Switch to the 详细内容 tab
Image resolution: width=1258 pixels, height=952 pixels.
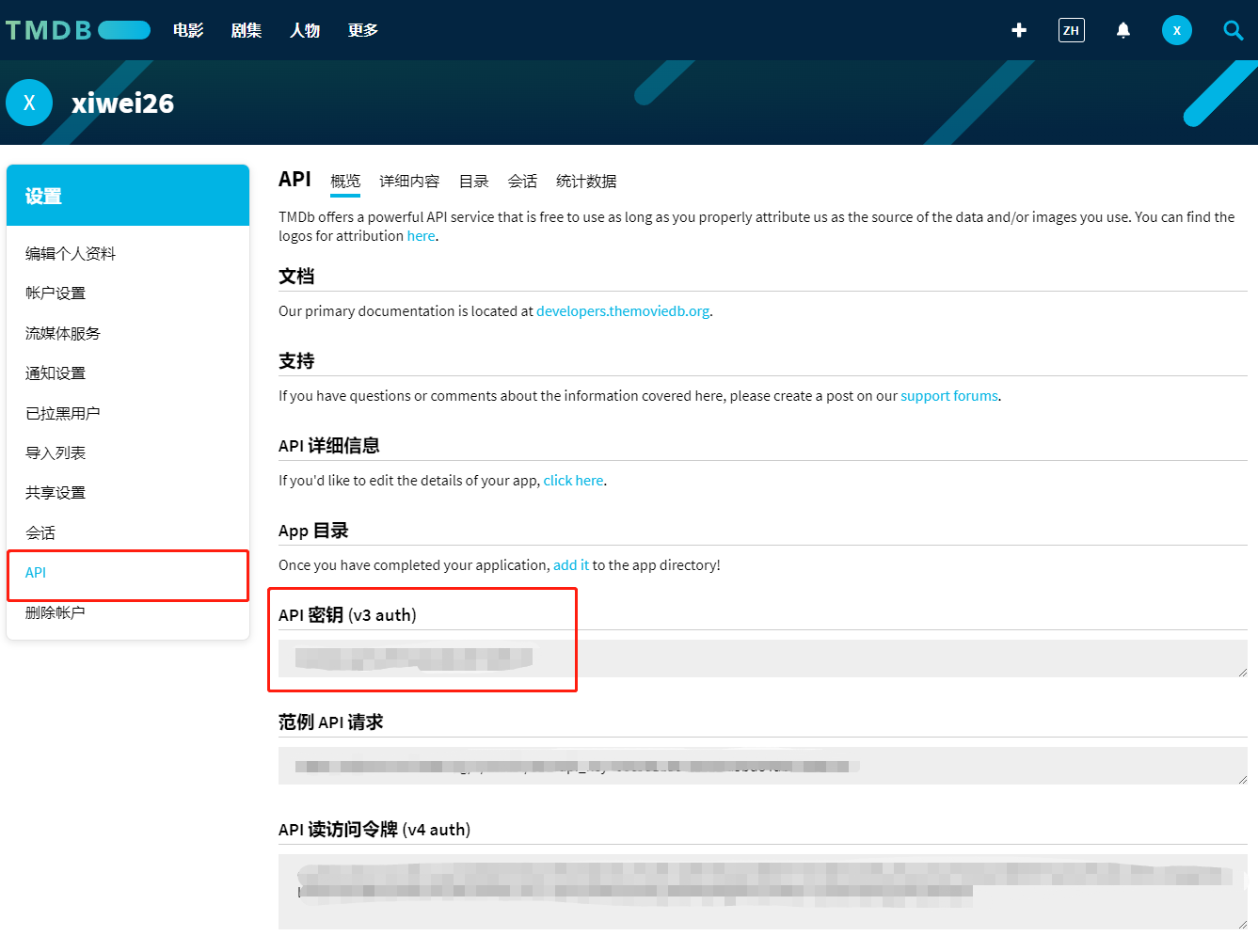(x=409, y=181)
